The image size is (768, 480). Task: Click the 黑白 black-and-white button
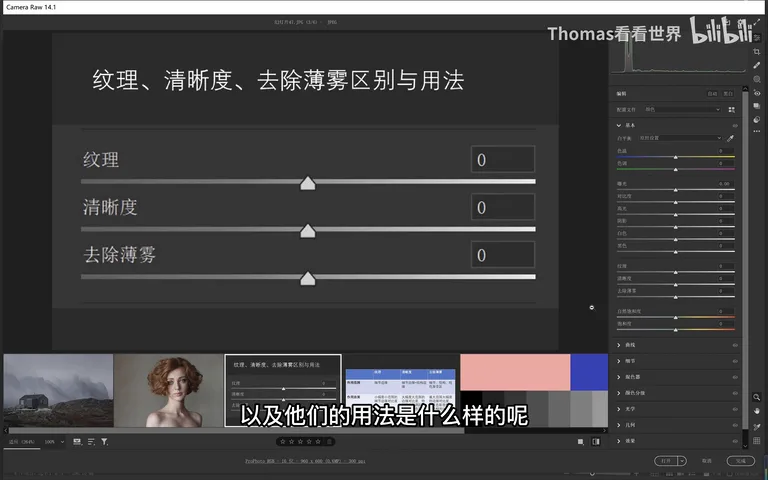pyautogui.click(x=728, y=94)
